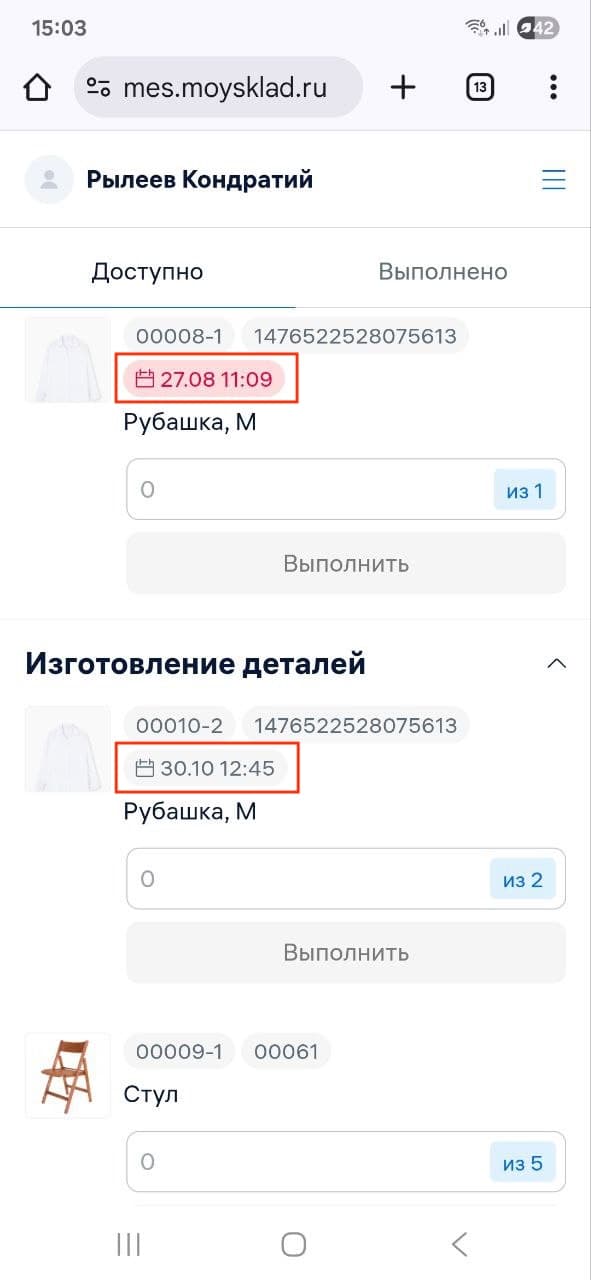Viewport: 591px width, 1280px height.
Task: Switch to the Выполнено tab
Action: (443, 270)
